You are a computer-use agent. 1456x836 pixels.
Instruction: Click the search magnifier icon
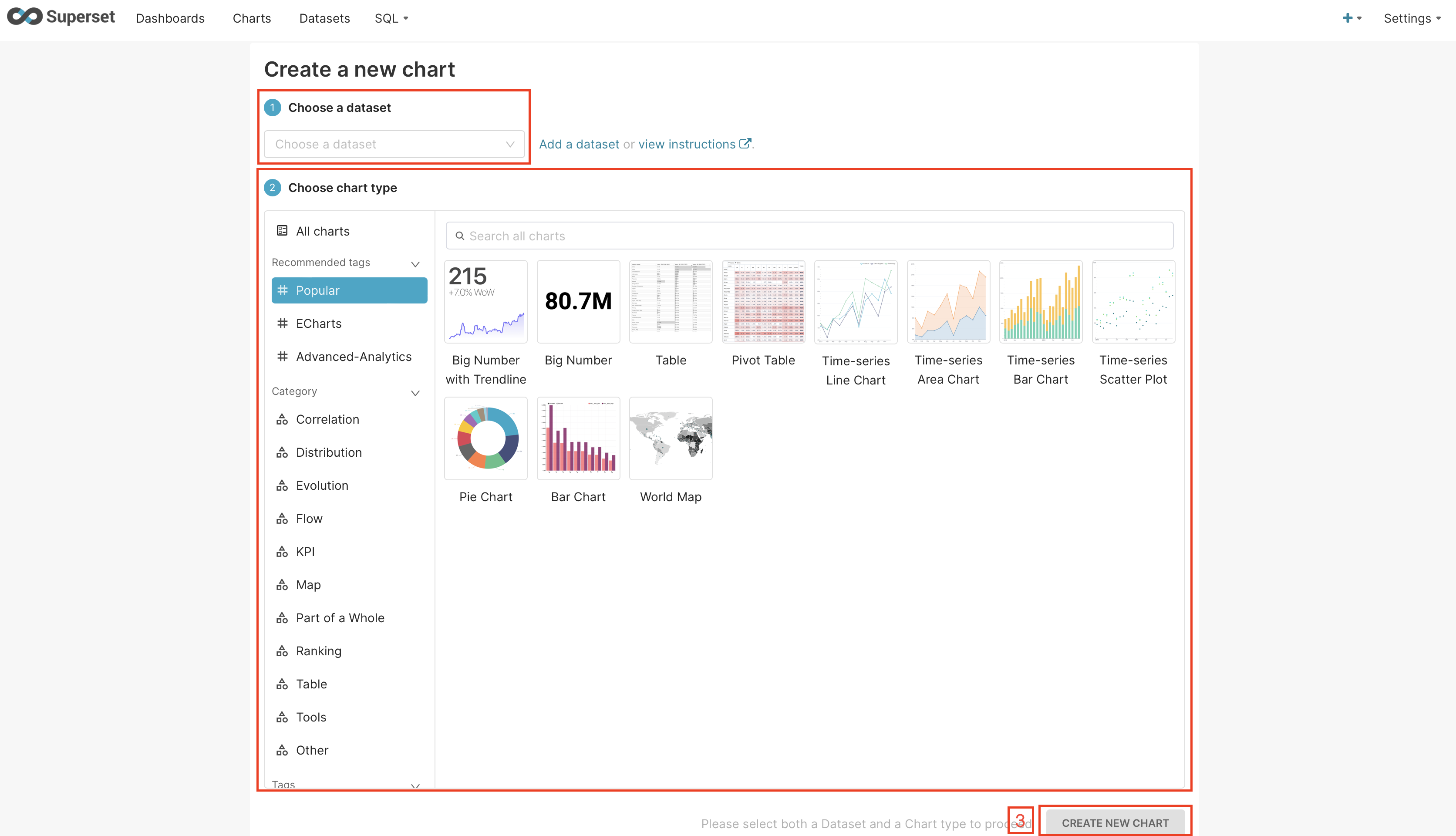[x=459, y=236]
